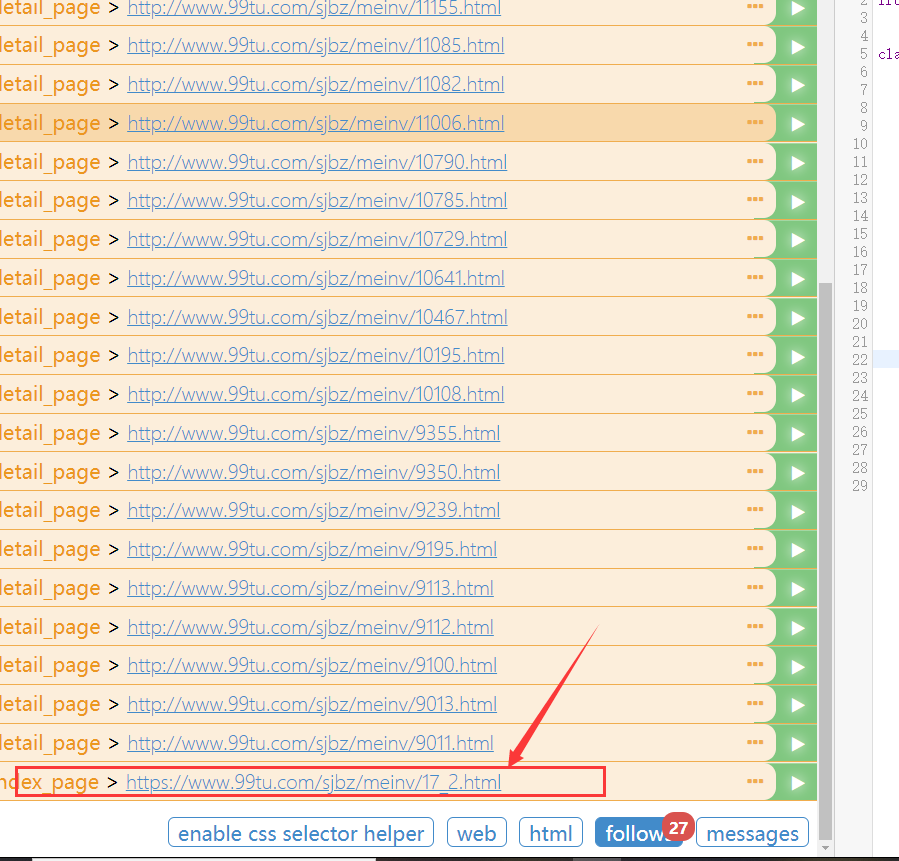Enable css selector helper
This screenshot has height=861, width=899.
point(301,832)
